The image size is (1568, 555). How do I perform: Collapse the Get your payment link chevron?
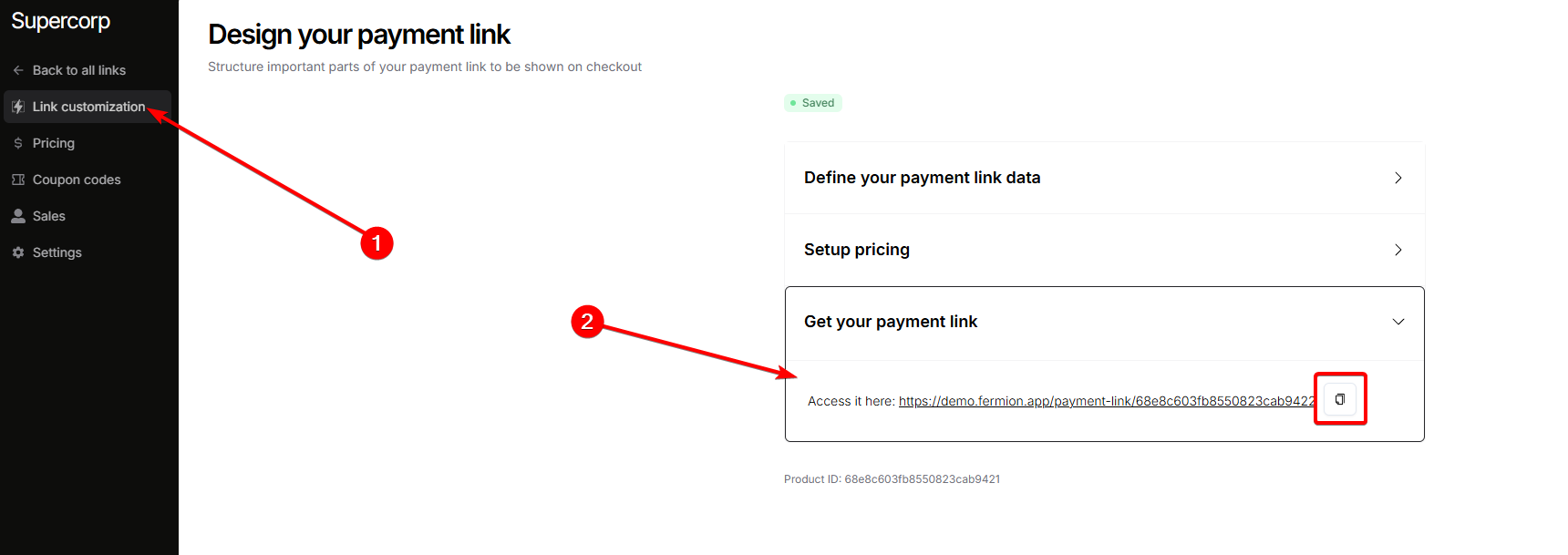pyautogui.click(x=1398, y=322)
